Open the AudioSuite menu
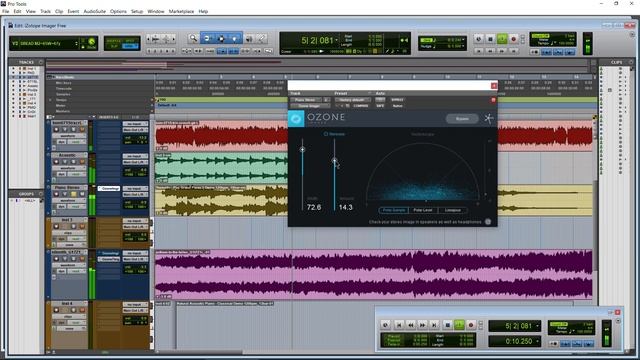640x360 pixels. tap(94, 11)
